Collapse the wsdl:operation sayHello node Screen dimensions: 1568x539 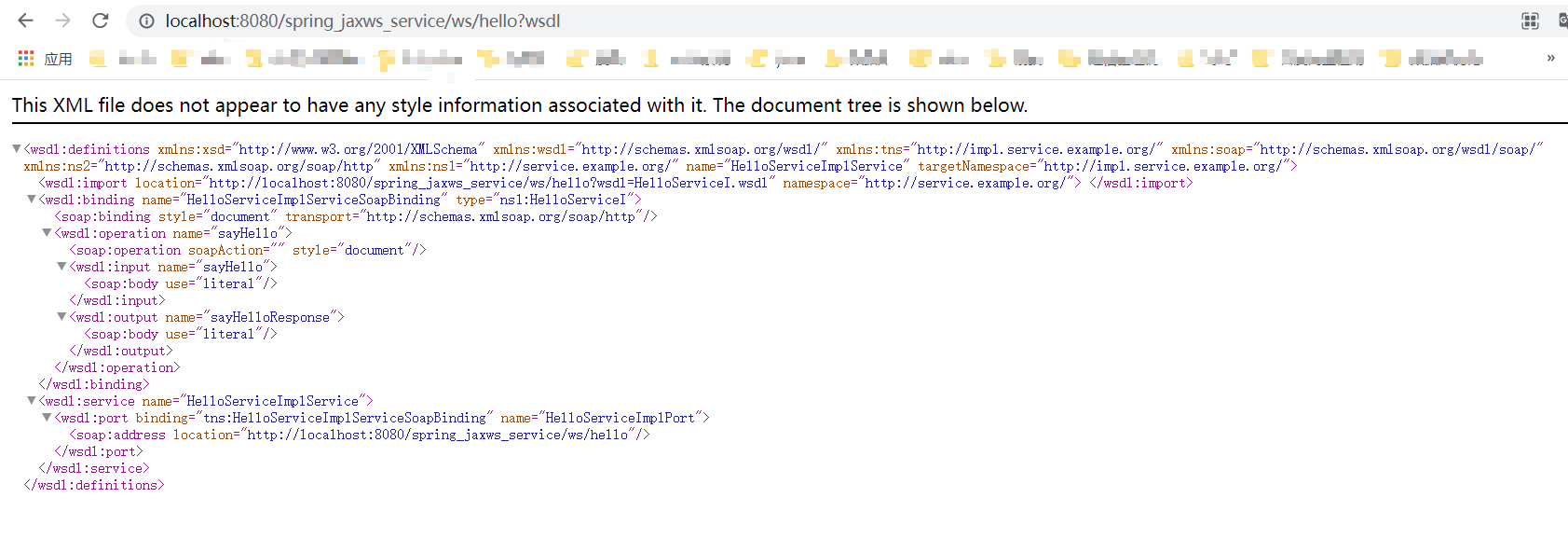coord(47,232)
